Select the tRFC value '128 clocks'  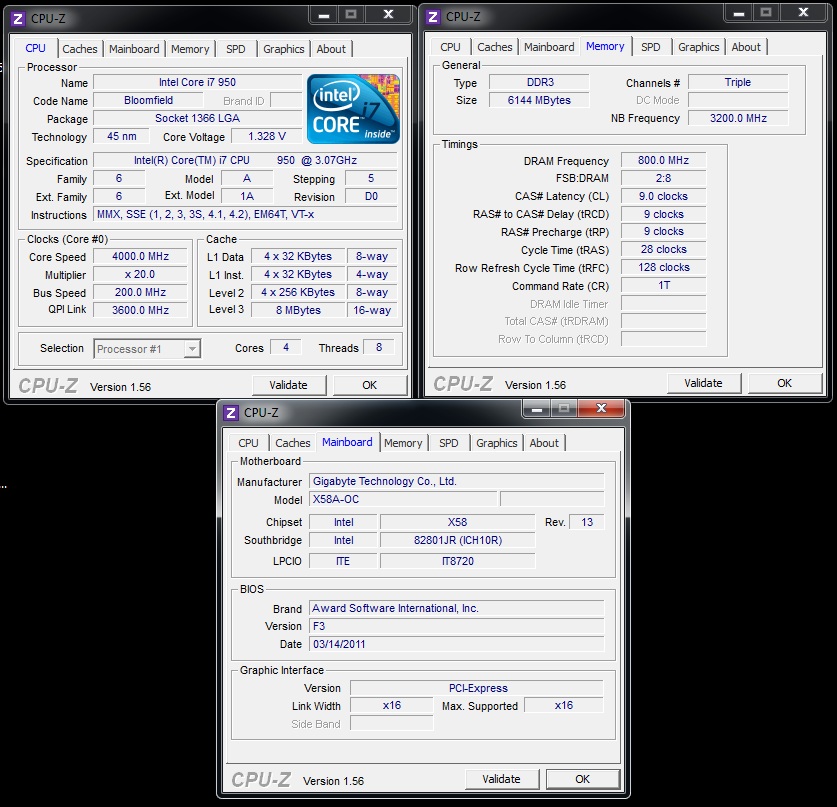pos(664,267)
